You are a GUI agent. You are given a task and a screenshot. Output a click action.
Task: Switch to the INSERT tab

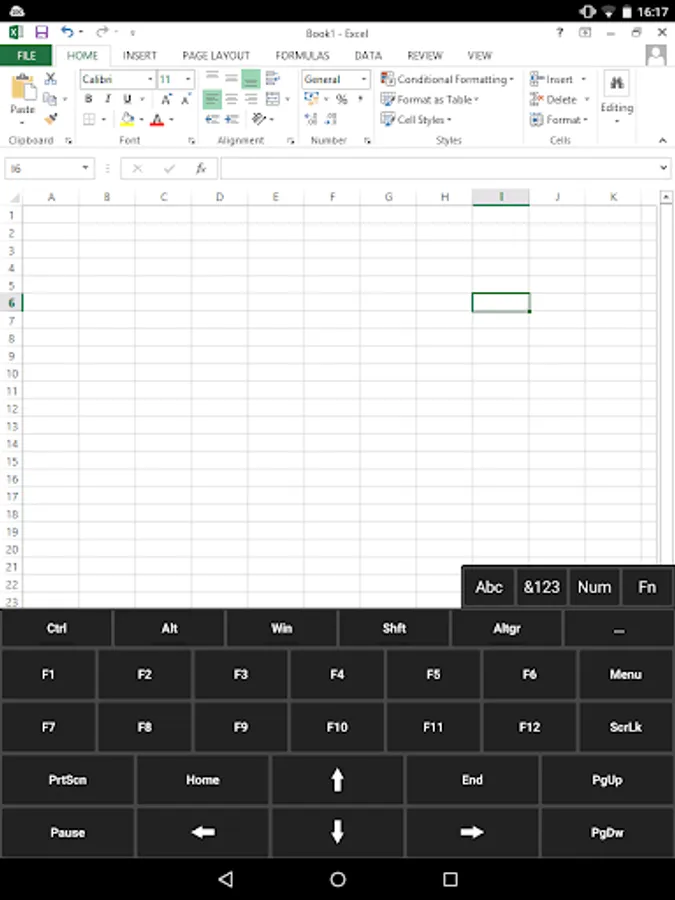coord(139,56)
